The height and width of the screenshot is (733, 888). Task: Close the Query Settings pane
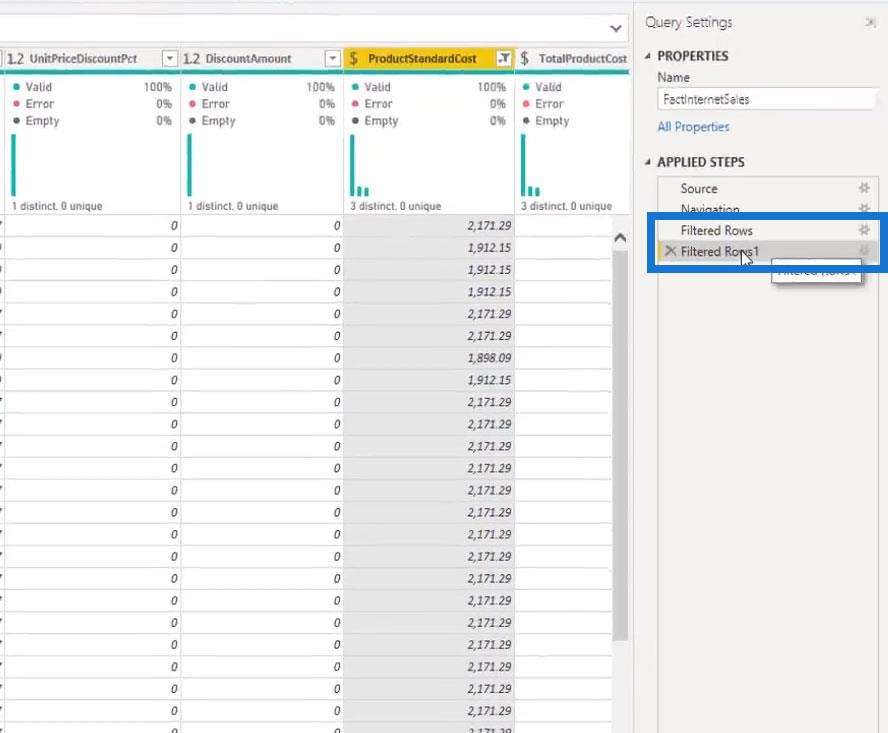(869, 22)
